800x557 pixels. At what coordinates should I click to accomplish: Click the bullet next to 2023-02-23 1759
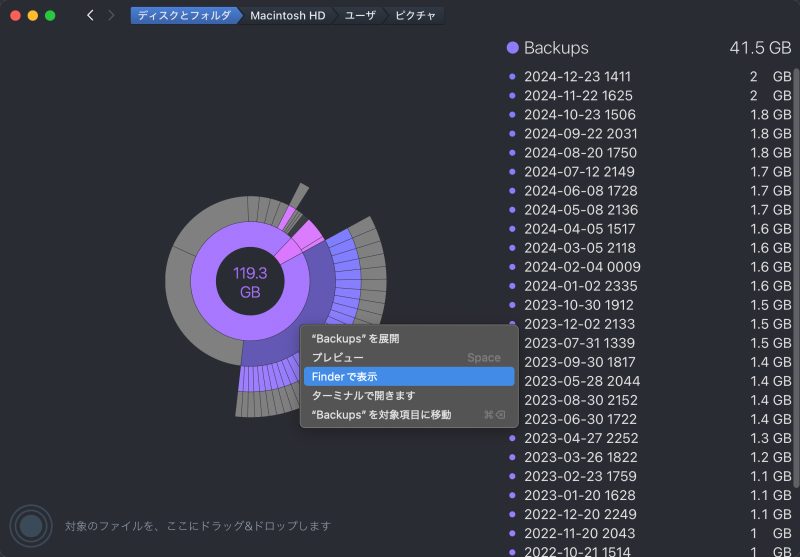[513, 476]
